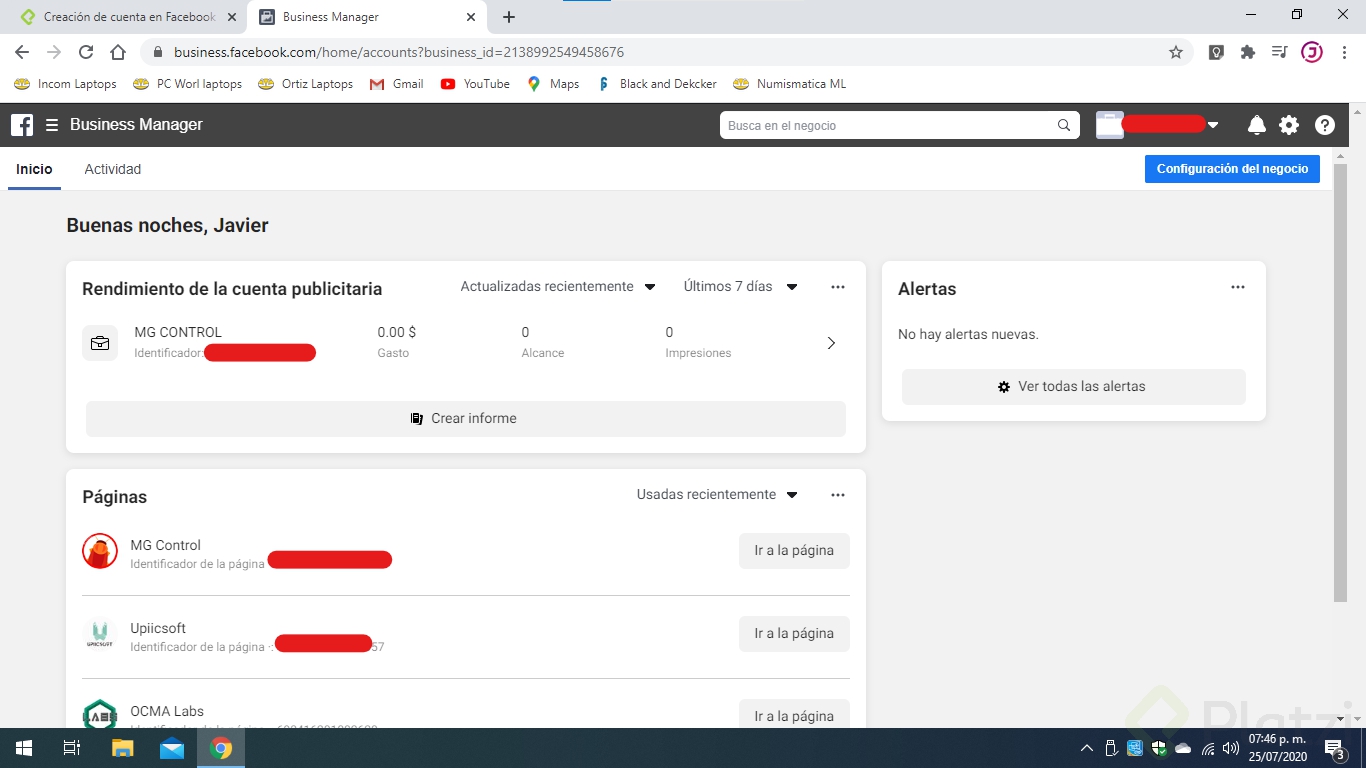The width and height of the screenshot is (1366, 768).
Task: Open the Maps bookmark
Action: pyautogui.click(x=553, y=84)
